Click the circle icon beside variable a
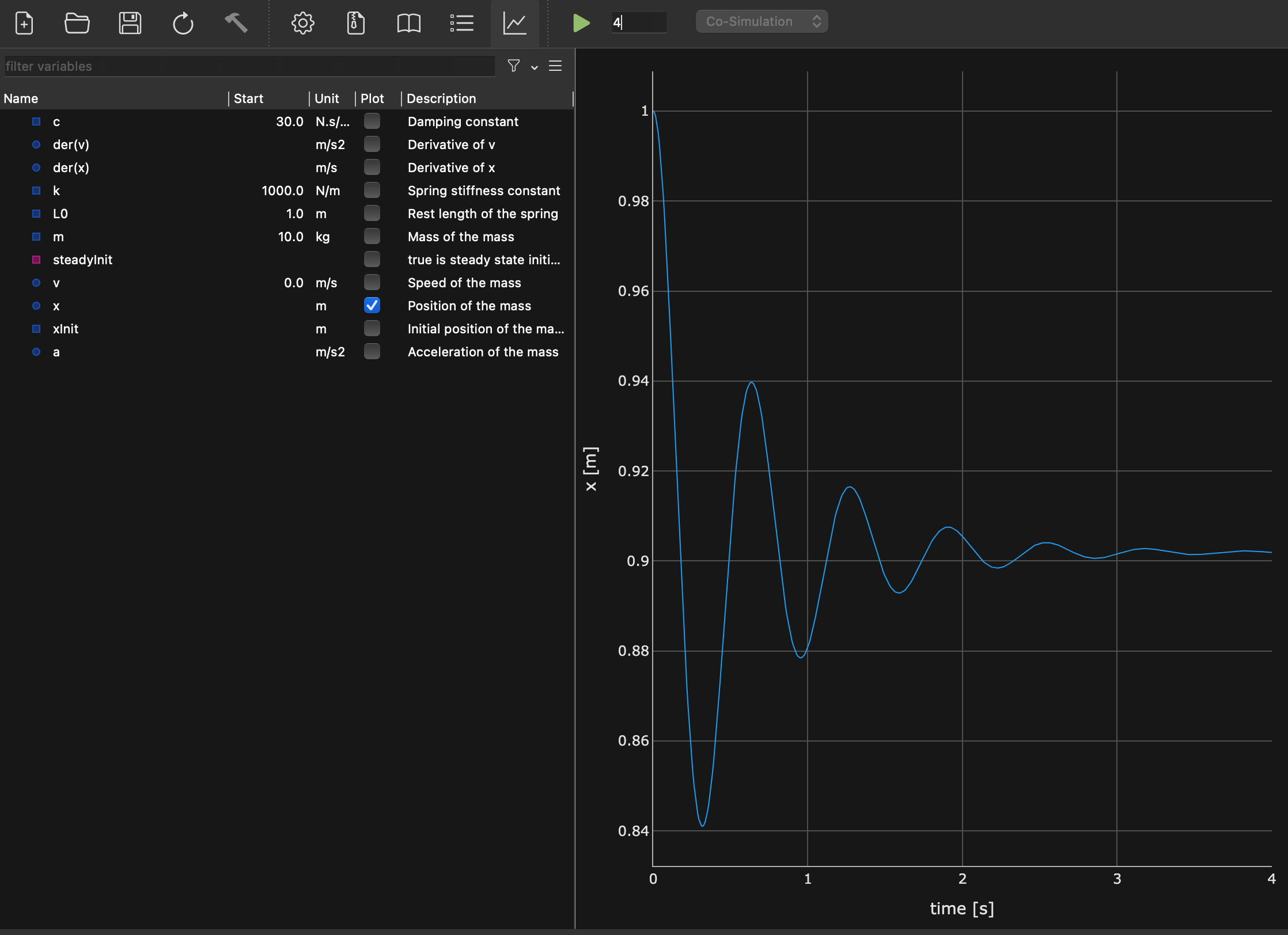This screenshot has height=935, width=1288. pyautogui.click(x=36, y=352)
